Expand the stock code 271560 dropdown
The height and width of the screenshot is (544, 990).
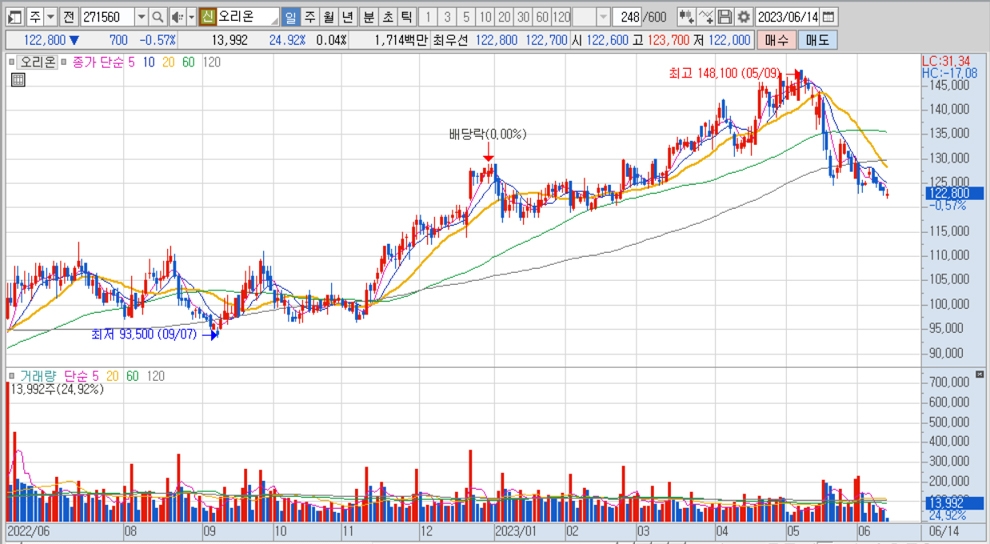(x=140, y=17)
